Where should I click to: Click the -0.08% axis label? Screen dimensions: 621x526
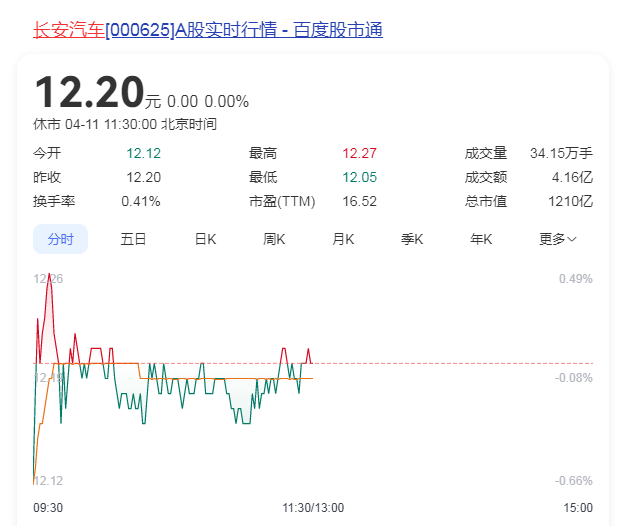(x=573, y=378)
